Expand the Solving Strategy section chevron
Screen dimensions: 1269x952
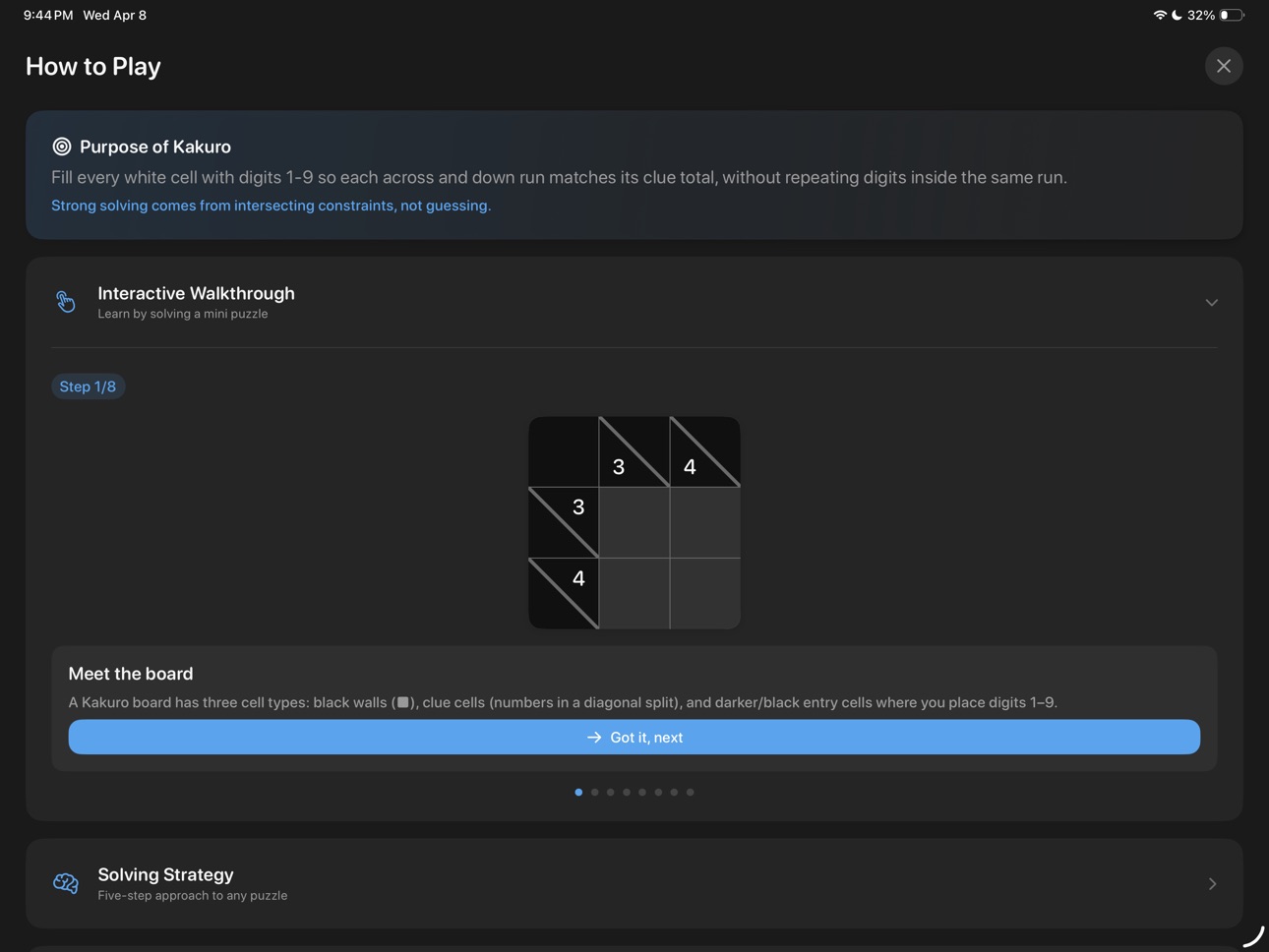[x=1212, y=884]
